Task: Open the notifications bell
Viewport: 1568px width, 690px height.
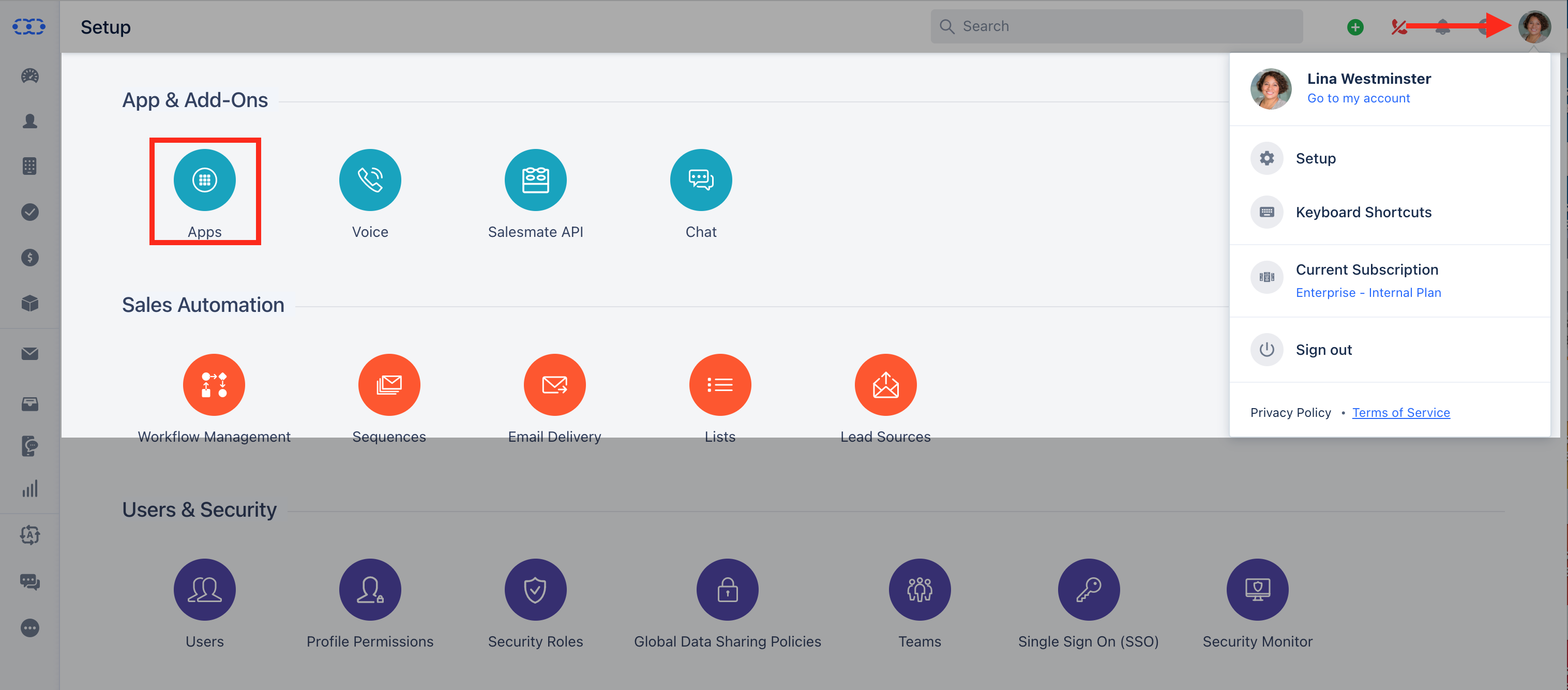Action: [1443, 27]
